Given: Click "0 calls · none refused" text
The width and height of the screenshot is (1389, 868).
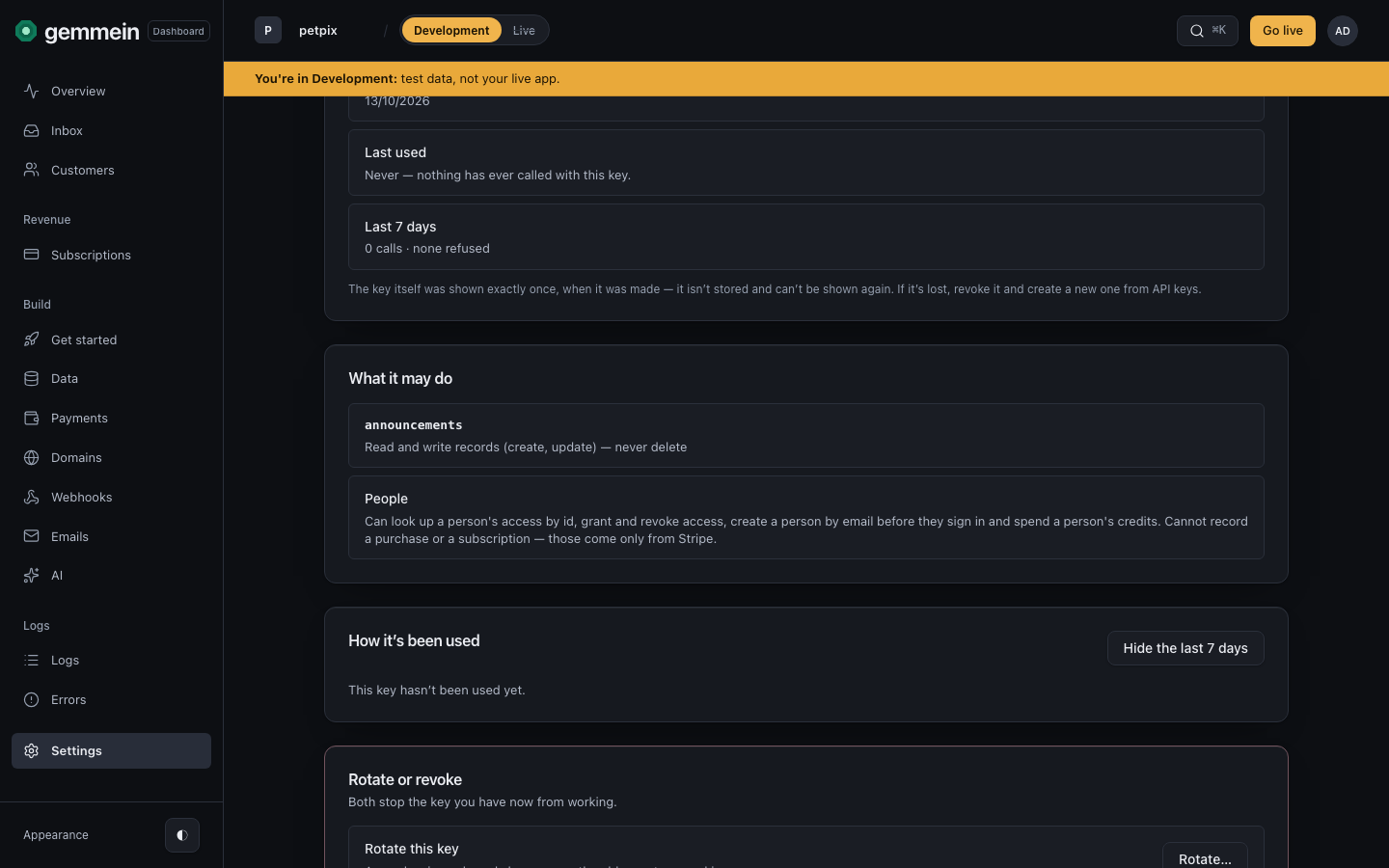Looking at the screenshot, I should [427, 248].
